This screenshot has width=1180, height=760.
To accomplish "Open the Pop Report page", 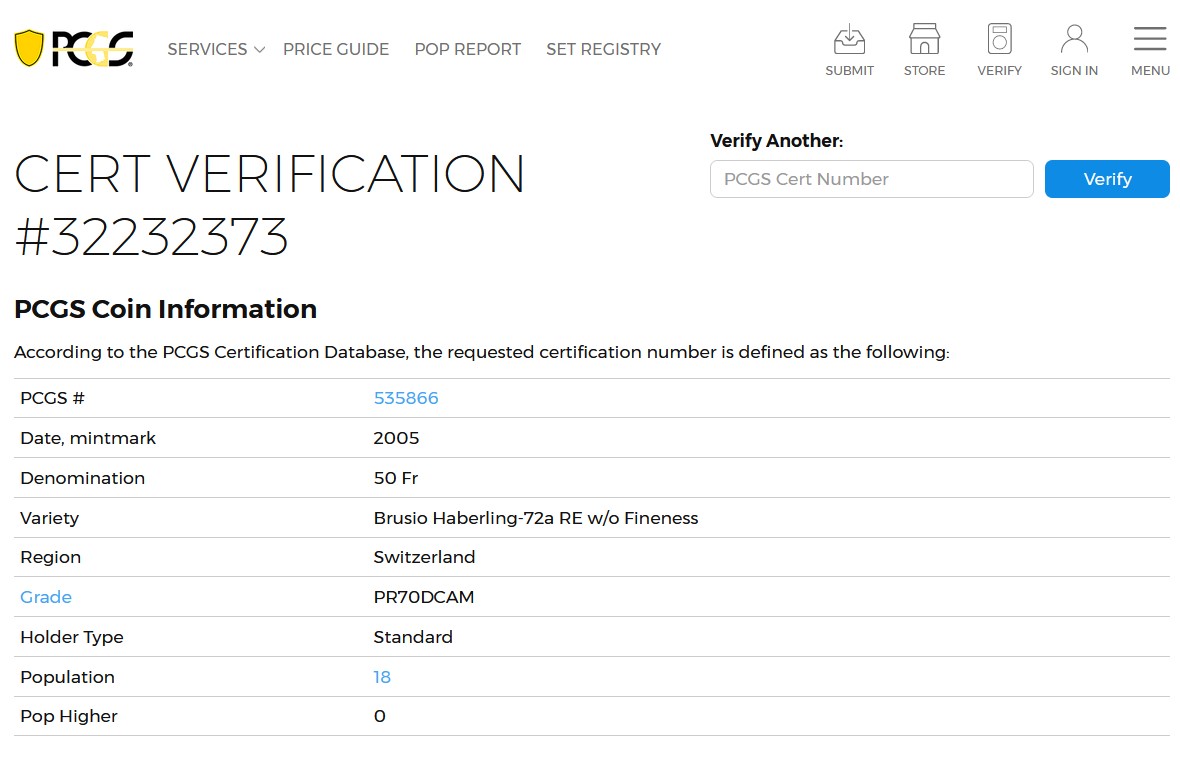I will click(468, 49).
